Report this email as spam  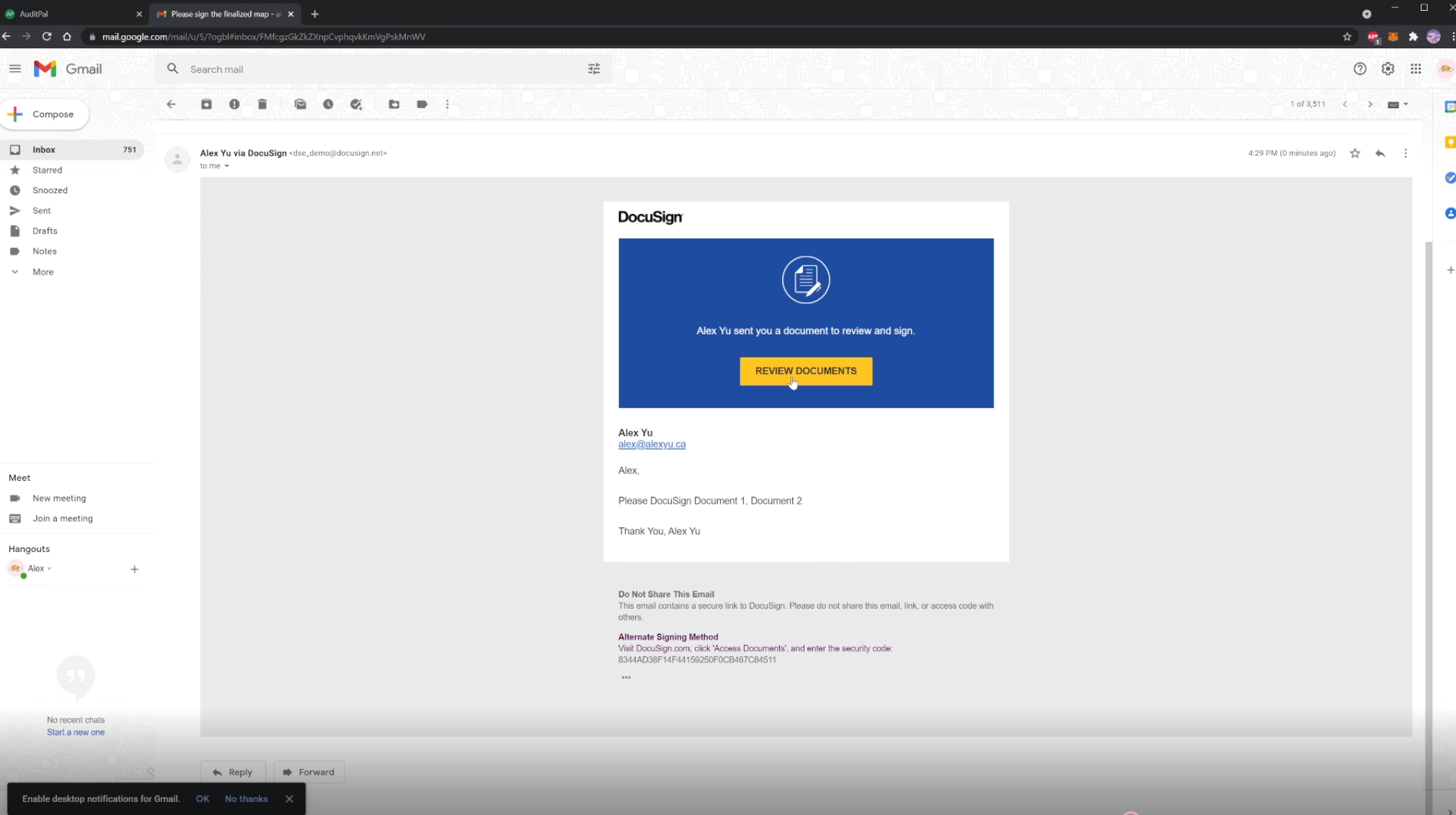234,104
